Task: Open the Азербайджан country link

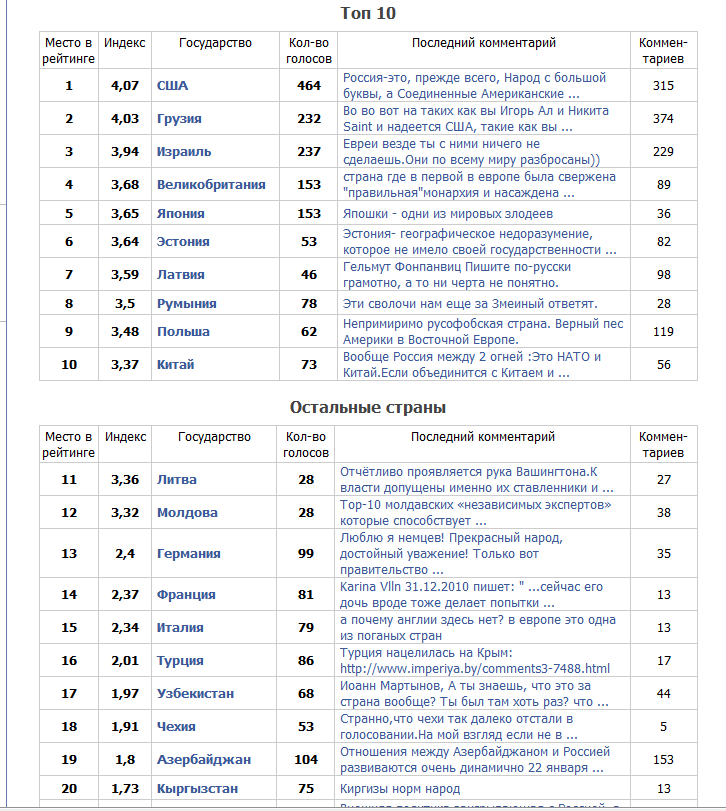Action: pos(204,760)
